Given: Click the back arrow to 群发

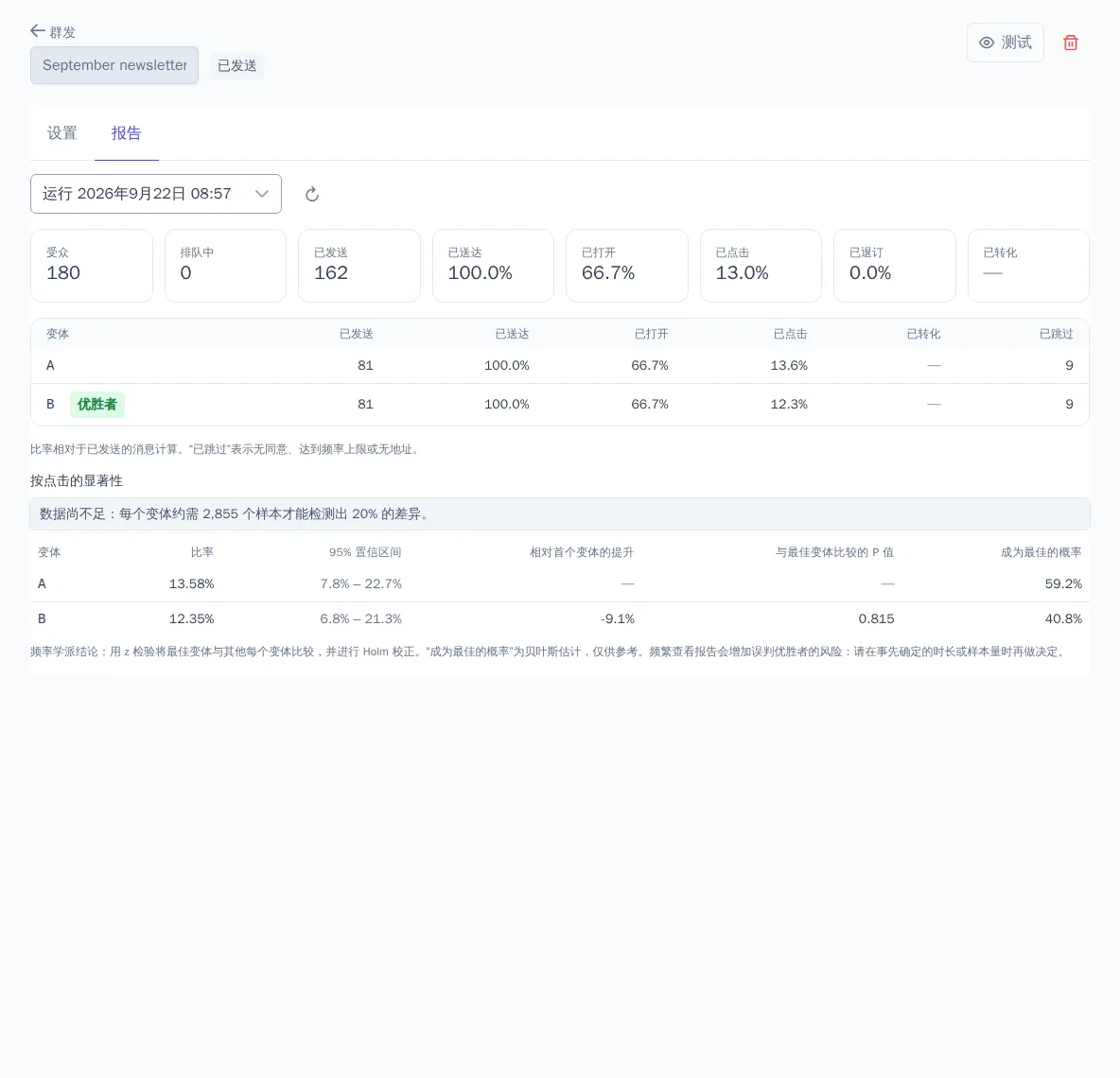Looking at the screenshot, I should point(38,30).
